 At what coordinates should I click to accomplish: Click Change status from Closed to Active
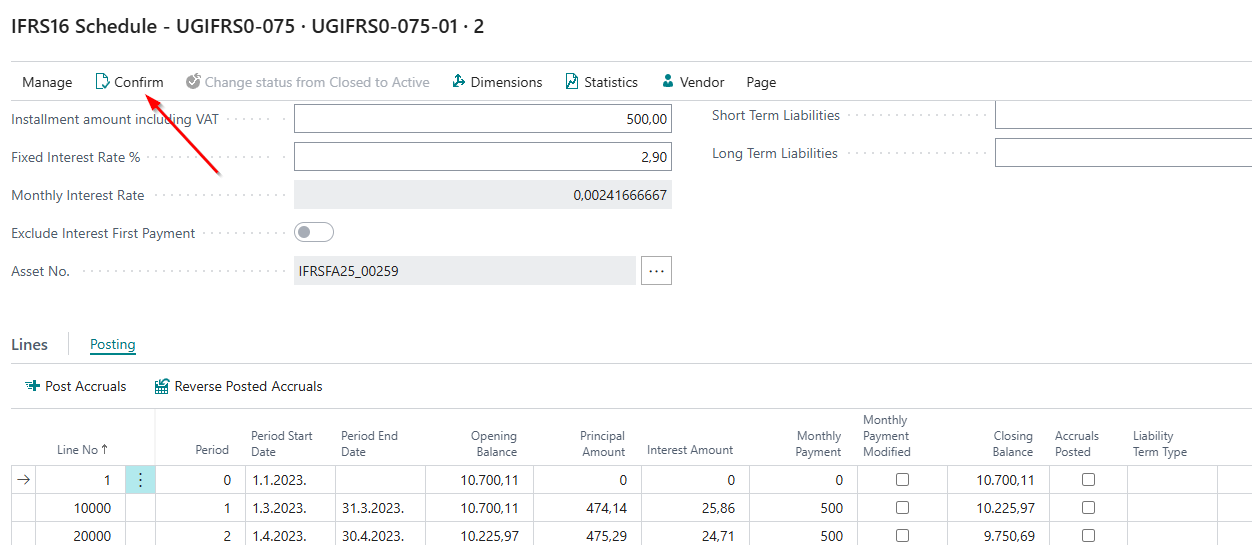tap(308, 82)
